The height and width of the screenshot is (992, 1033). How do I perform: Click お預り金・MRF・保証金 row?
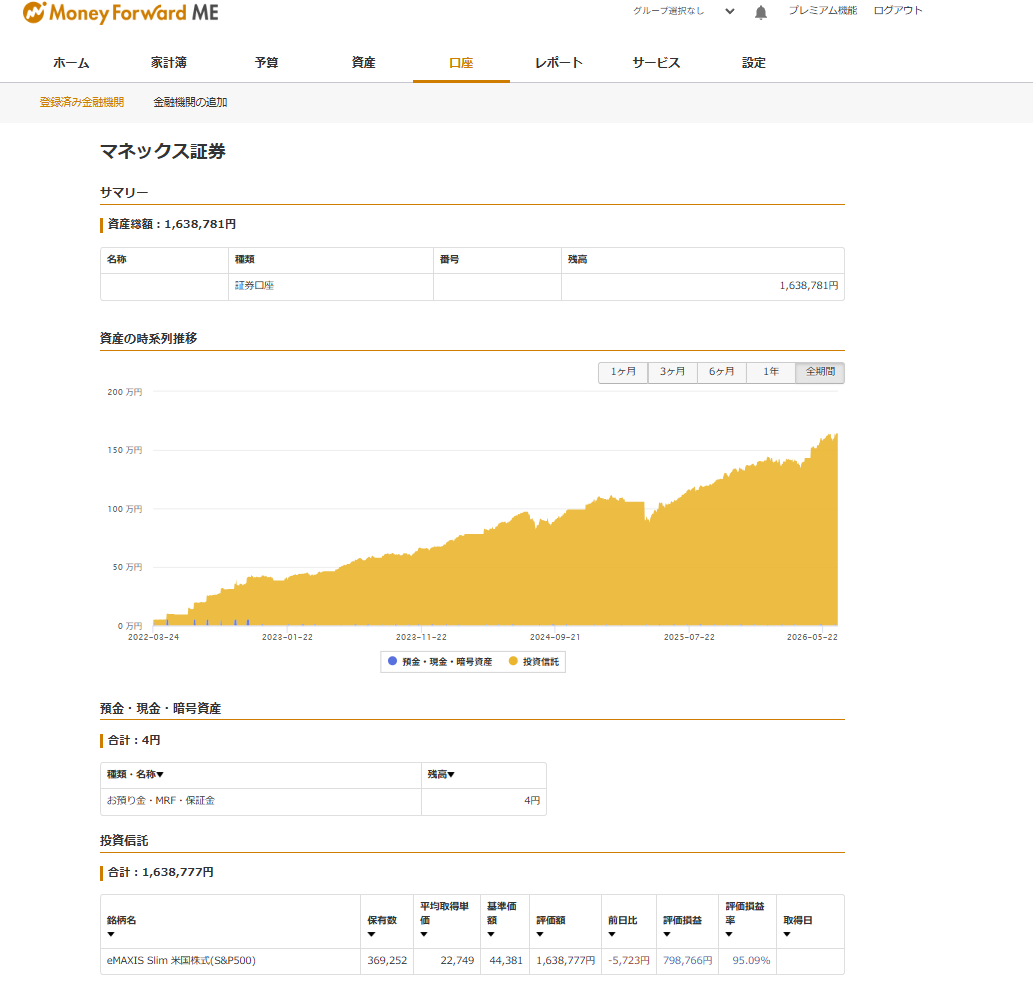coord(323,801)
